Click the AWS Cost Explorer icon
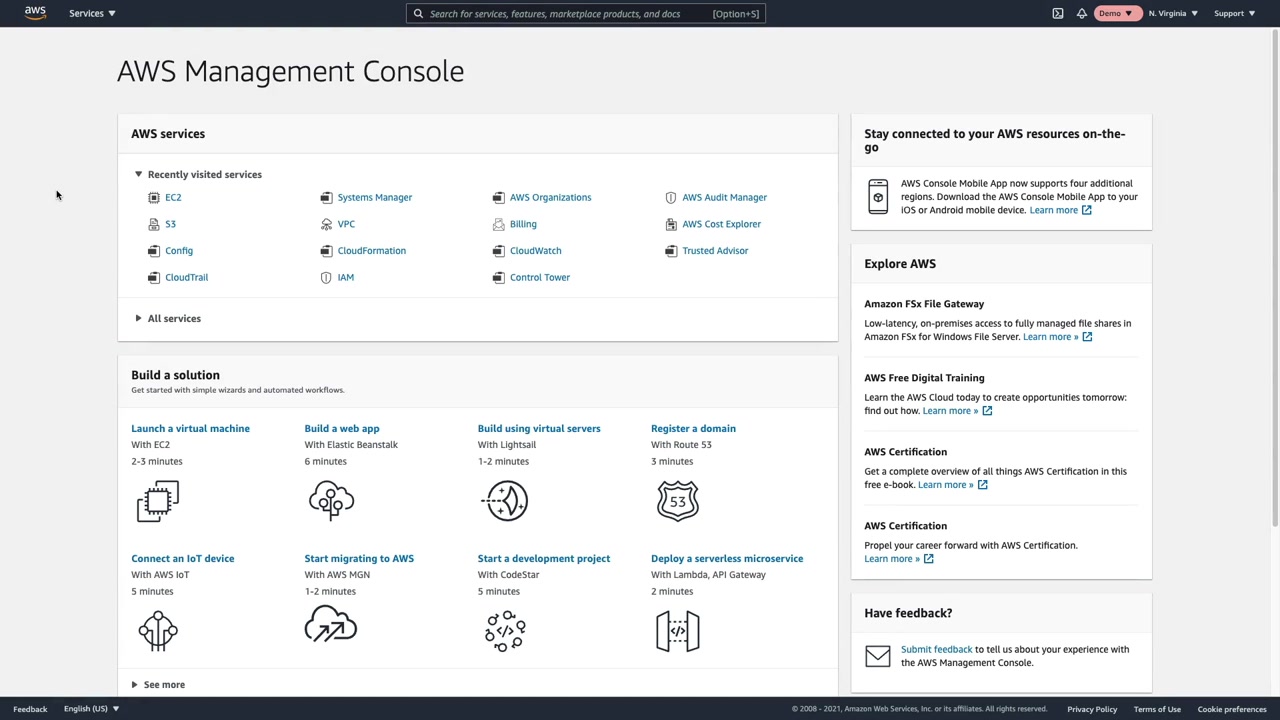1280x720 pixels. pos(671,224)
